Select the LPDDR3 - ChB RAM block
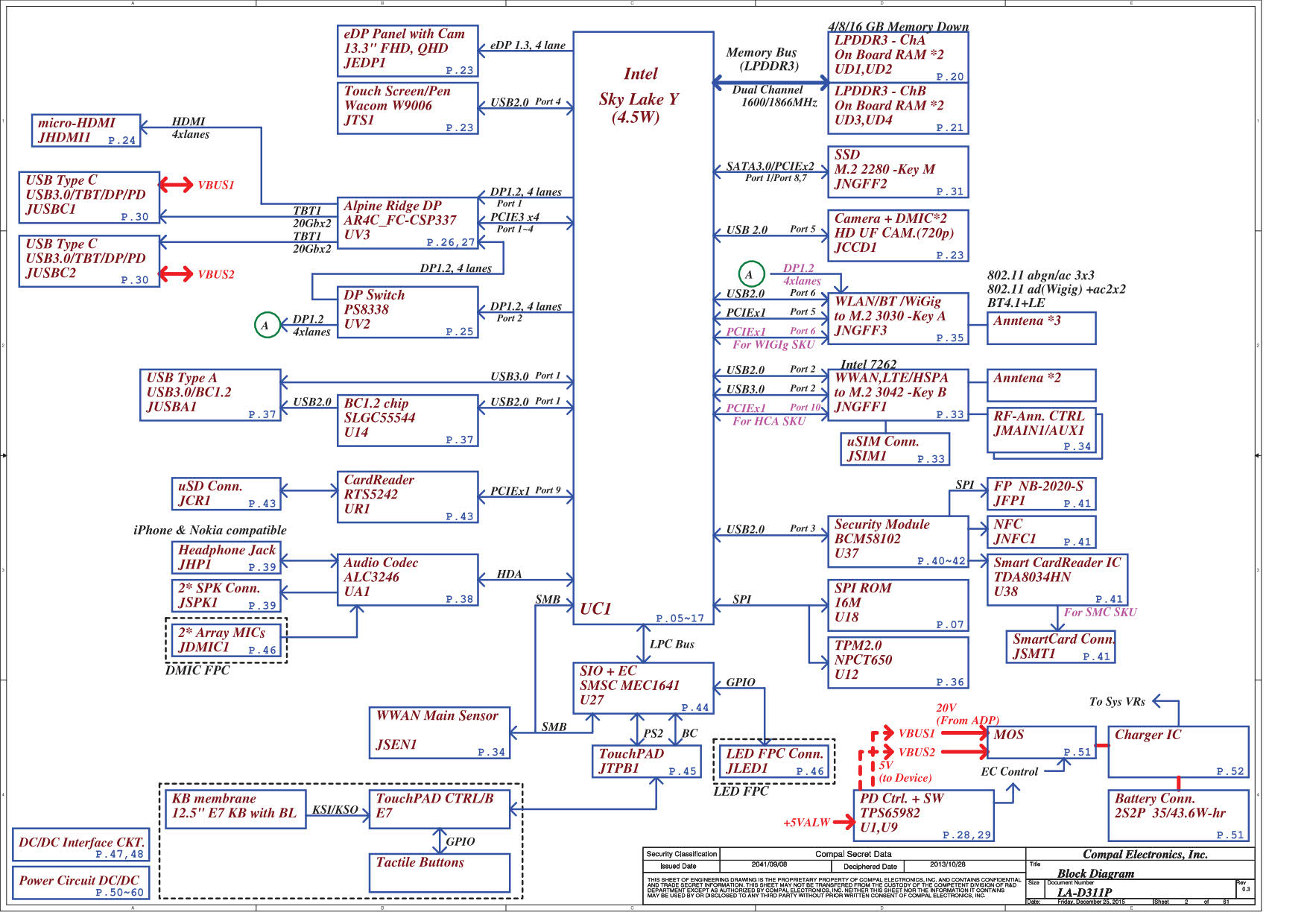The image size is (1307, 924). [898, 108]
